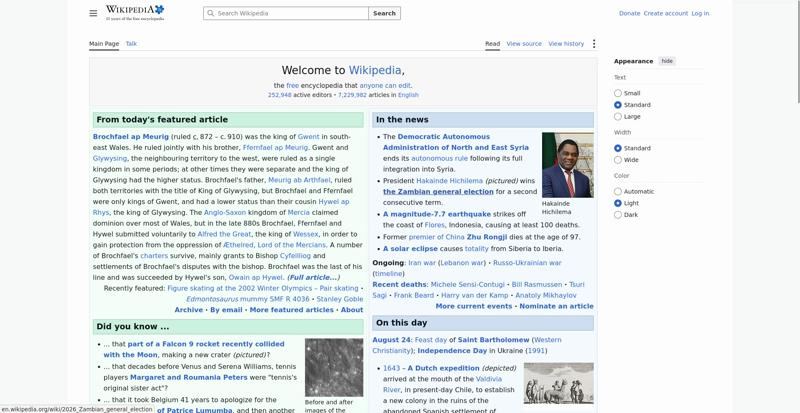Click the Create account link

pos(666,13)
